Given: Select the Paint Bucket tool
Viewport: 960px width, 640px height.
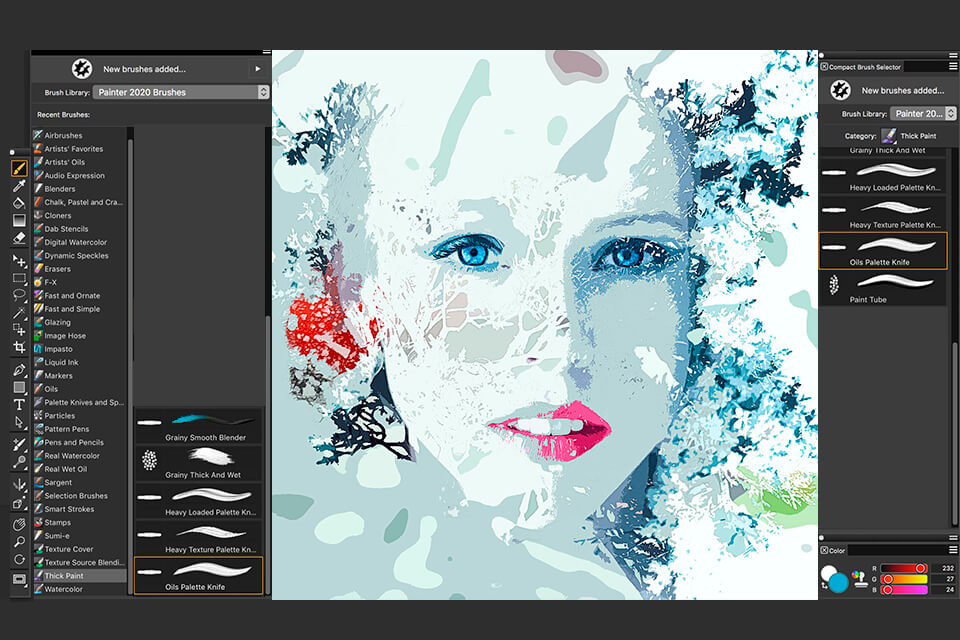Looking at the screenshot, I should point(18,204).
